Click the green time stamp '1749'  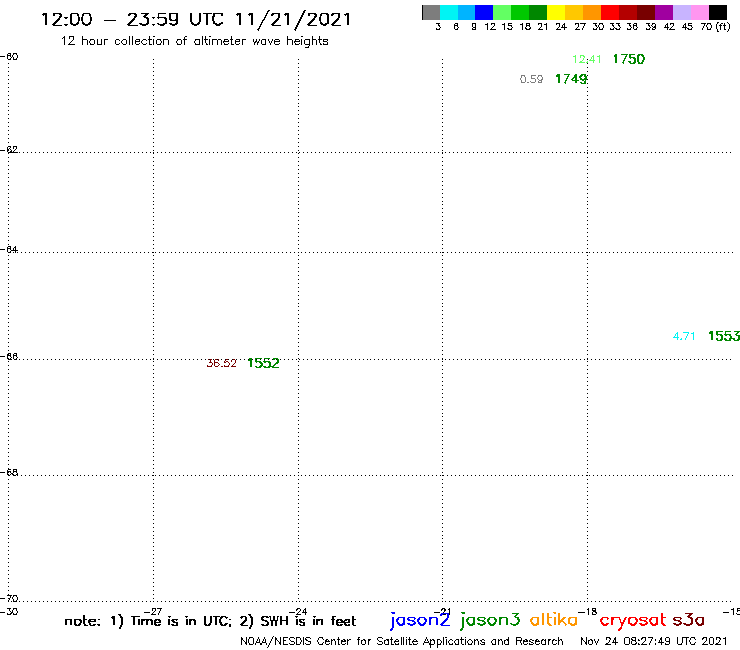coord(571,79)
